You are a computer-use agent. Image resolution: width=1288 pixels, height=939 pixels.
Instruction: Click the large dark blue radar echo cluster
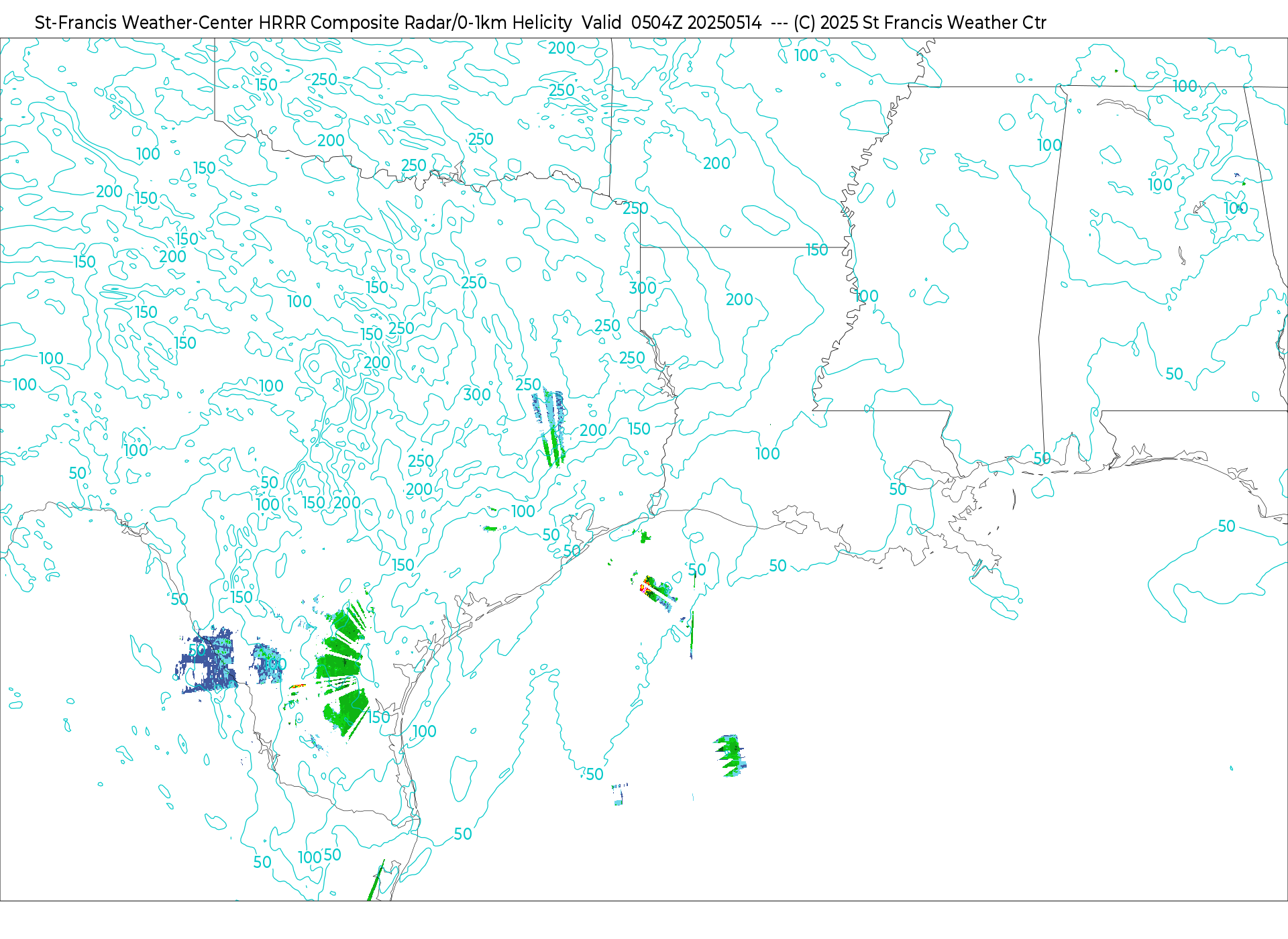click(x=207, y=660)
